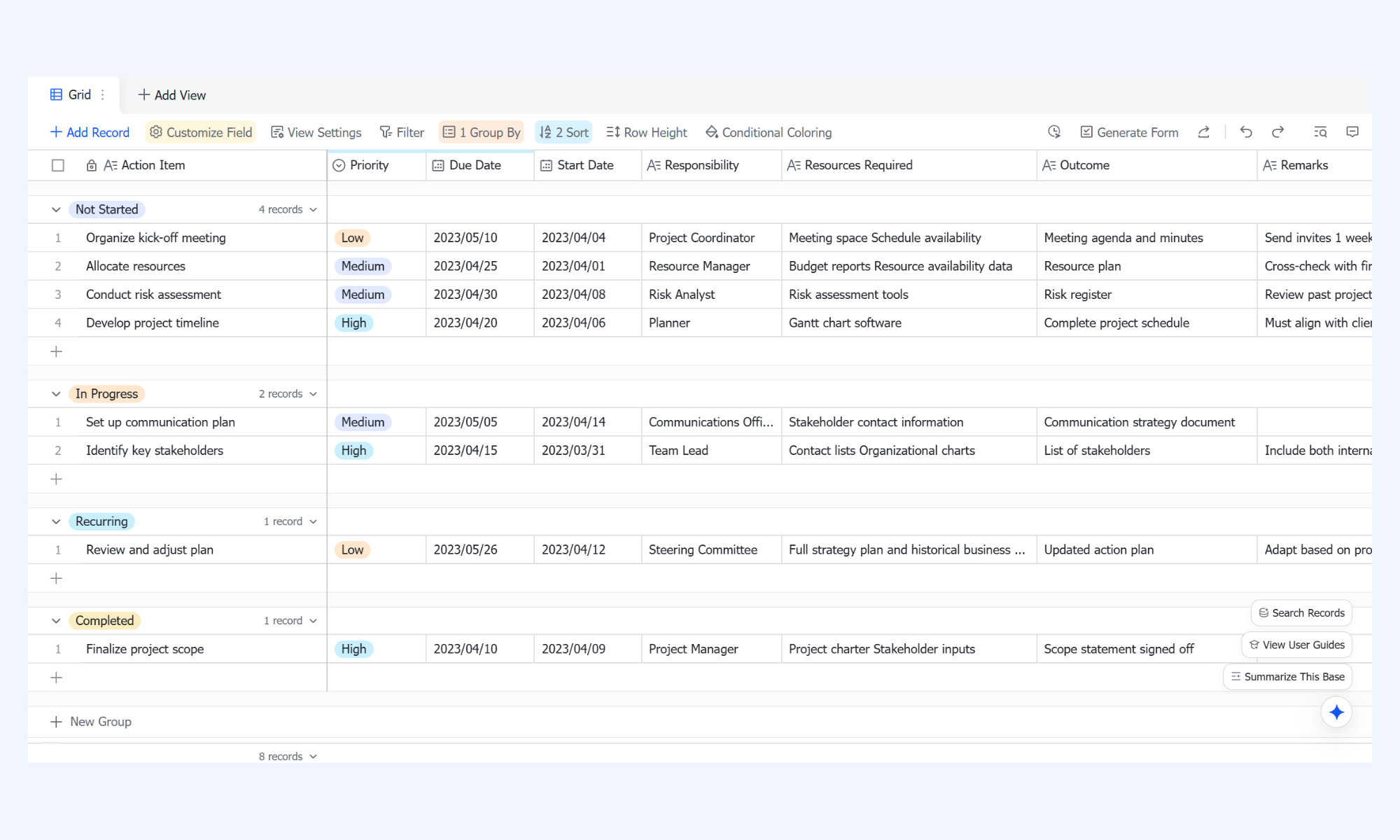
Task: Click the Add Record button
Action: point(90,132)
